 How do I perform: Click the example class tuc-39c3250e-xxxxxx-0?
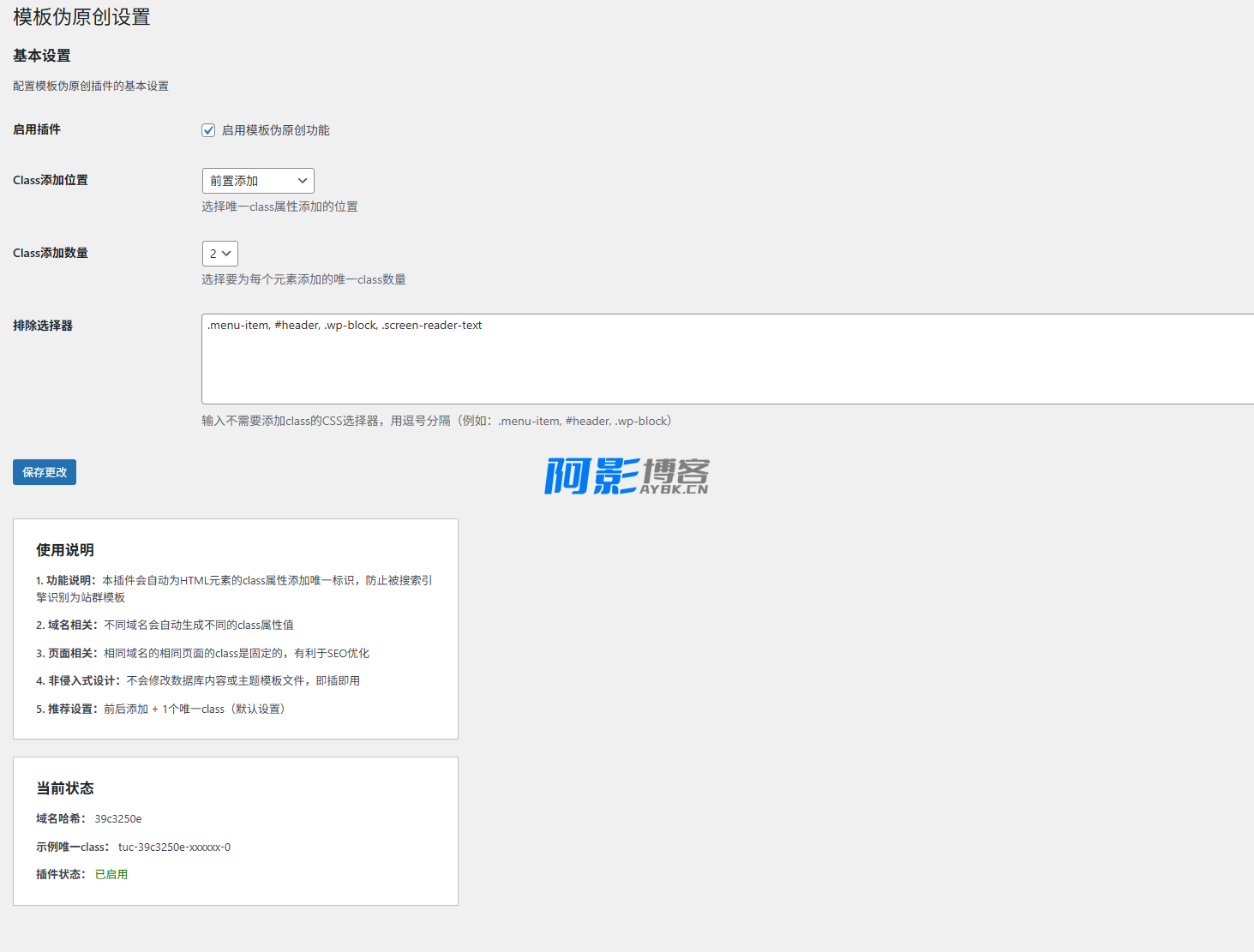point(174,847)
